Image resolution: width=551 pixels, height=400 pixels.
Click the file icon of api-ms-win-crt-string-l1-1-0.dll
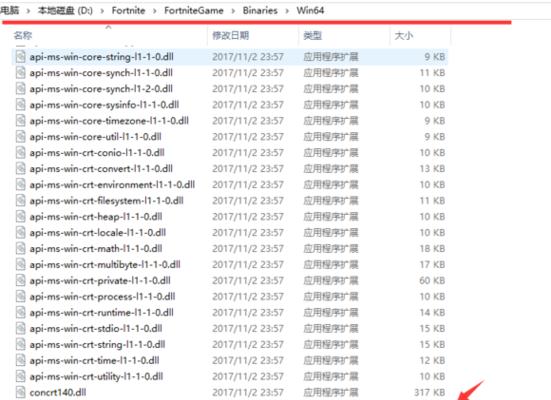tap(21, 344)
